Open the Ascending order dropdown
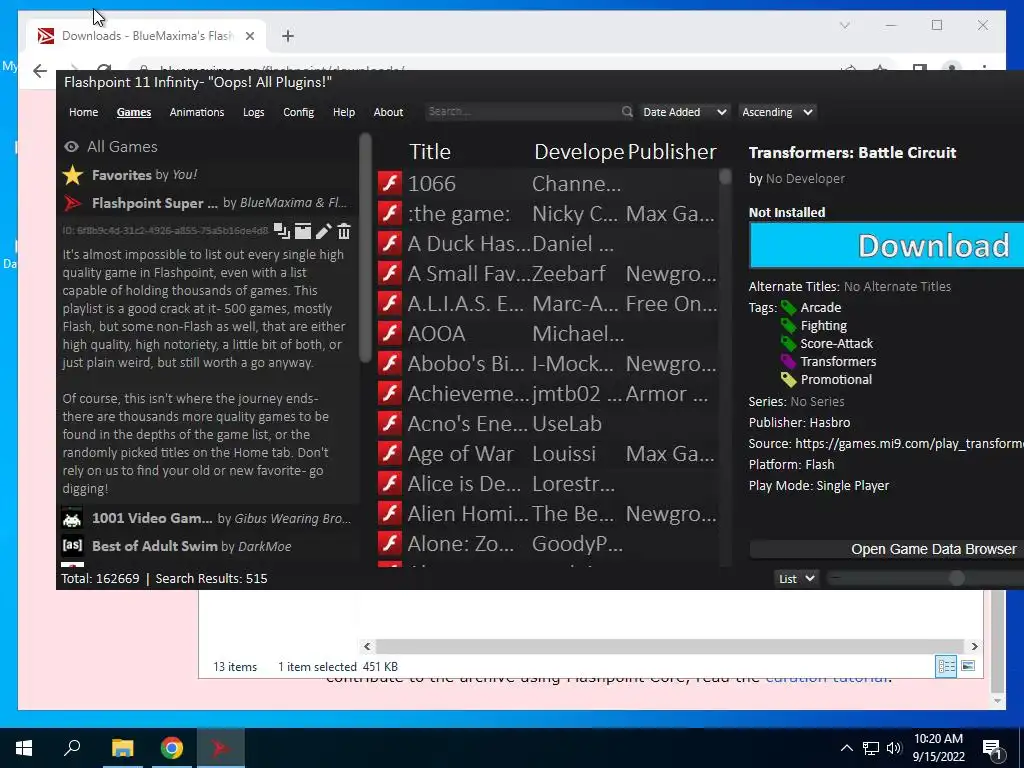 click(x=777, y=112)
